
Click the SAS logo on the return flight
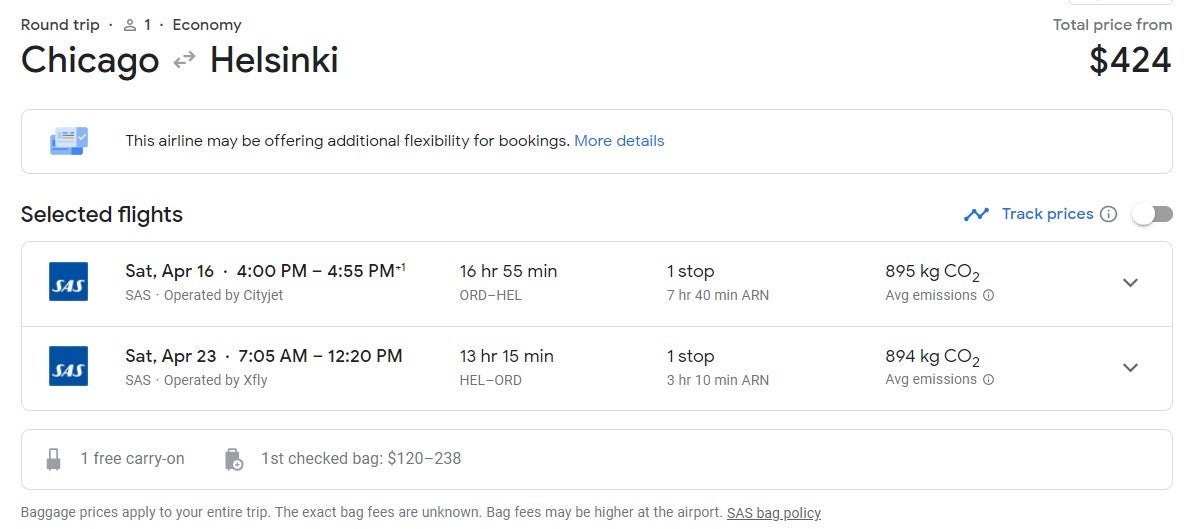pyautogui.click(x=68, y=366)
